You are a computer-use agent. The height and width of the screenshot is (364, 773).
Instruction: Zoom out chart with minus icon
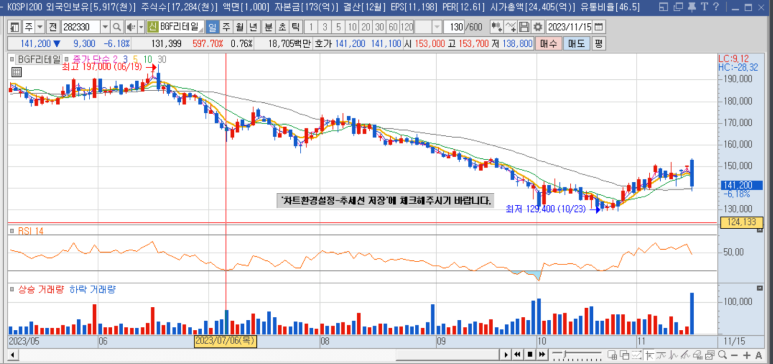pyautogui.click(x=734, y=355)
